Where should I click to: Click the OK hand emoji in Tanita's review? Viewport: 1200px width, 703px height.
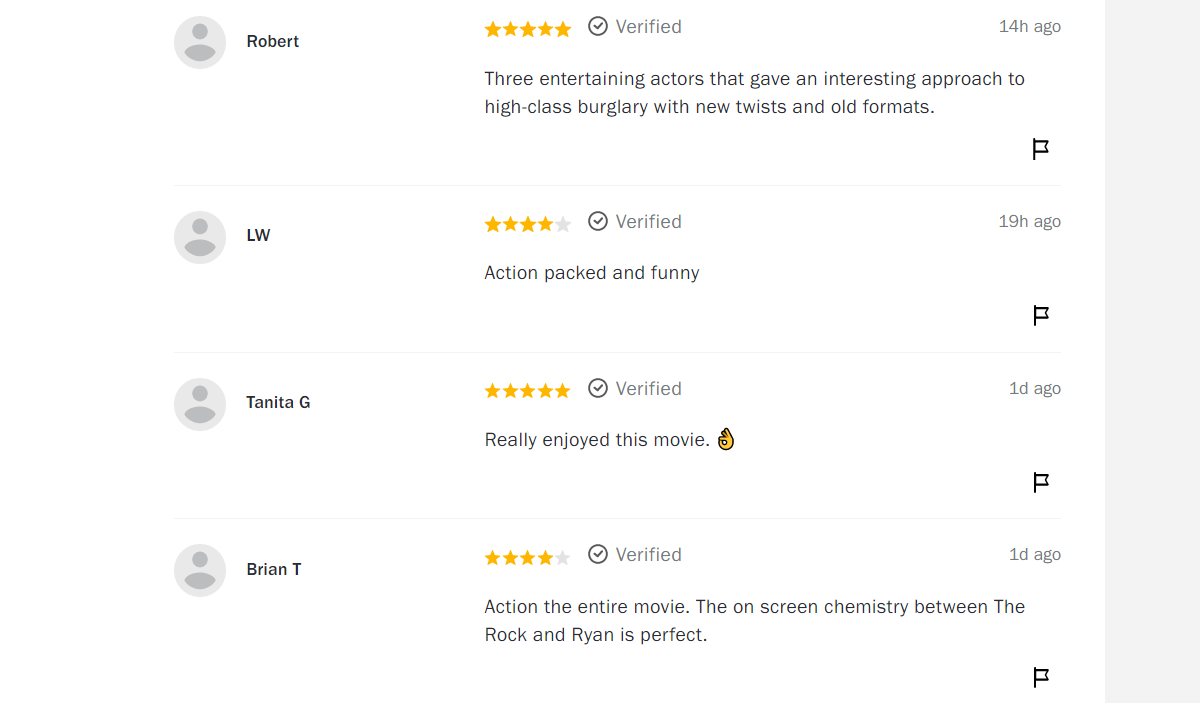[726, 439]
